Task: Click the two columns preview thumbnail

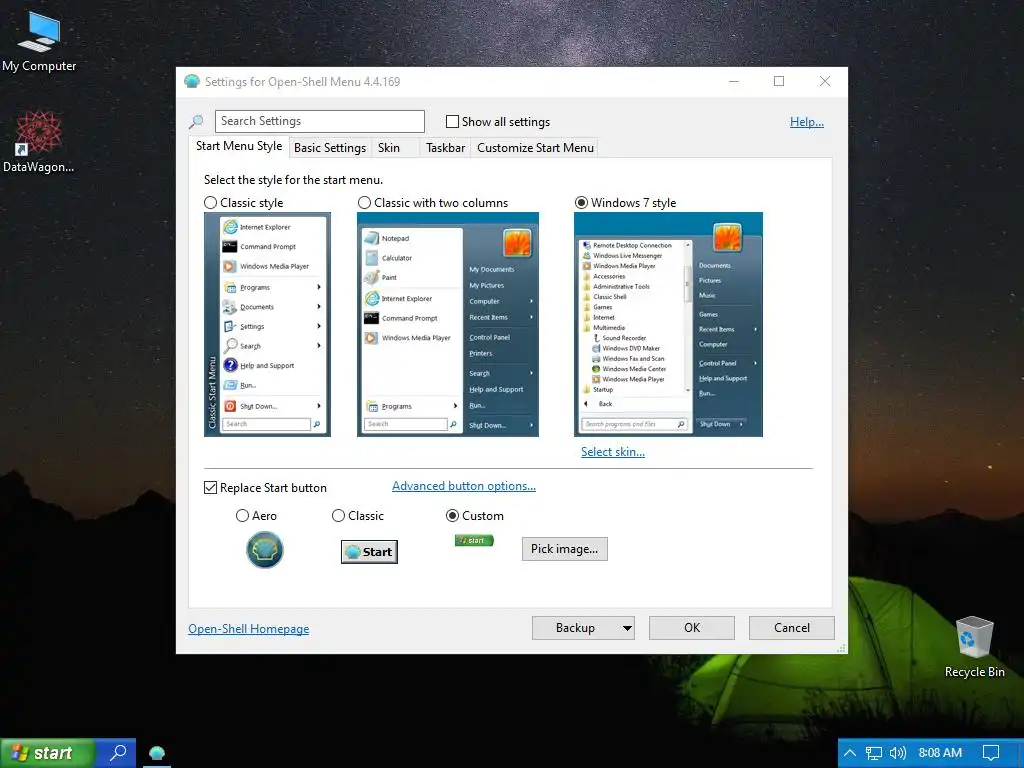Action: [x=447, y=325]
